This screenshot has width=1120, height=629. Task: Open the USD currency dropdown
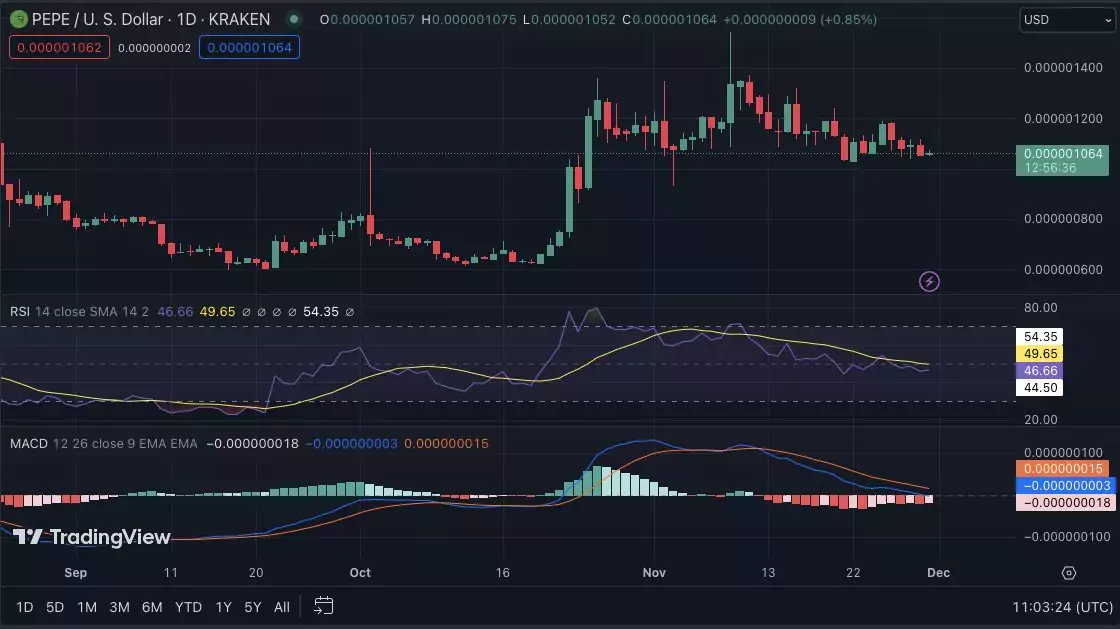click(1067, 20)
